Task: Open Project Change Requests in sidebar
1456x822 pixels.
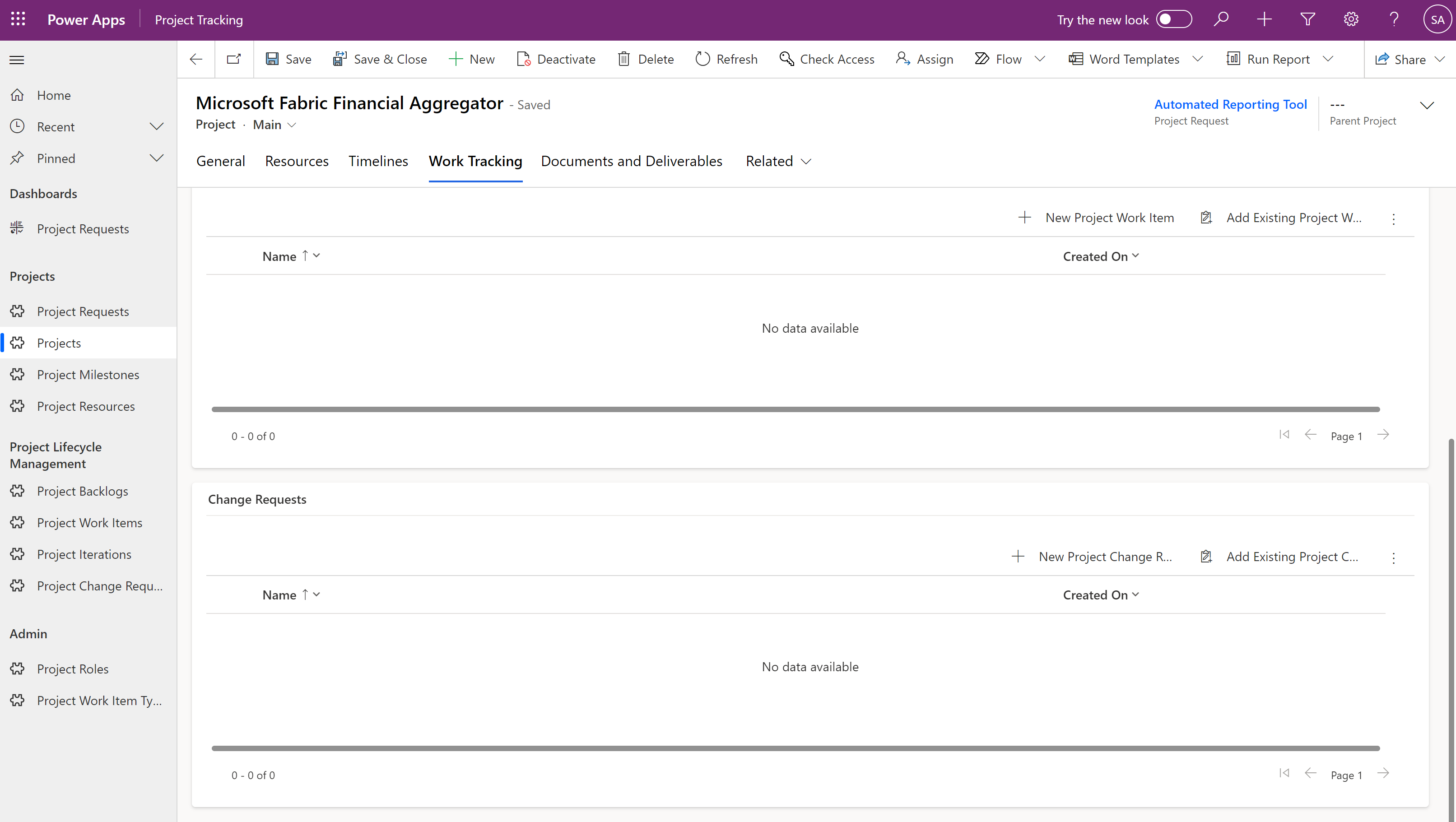Action: coord(88,586)
